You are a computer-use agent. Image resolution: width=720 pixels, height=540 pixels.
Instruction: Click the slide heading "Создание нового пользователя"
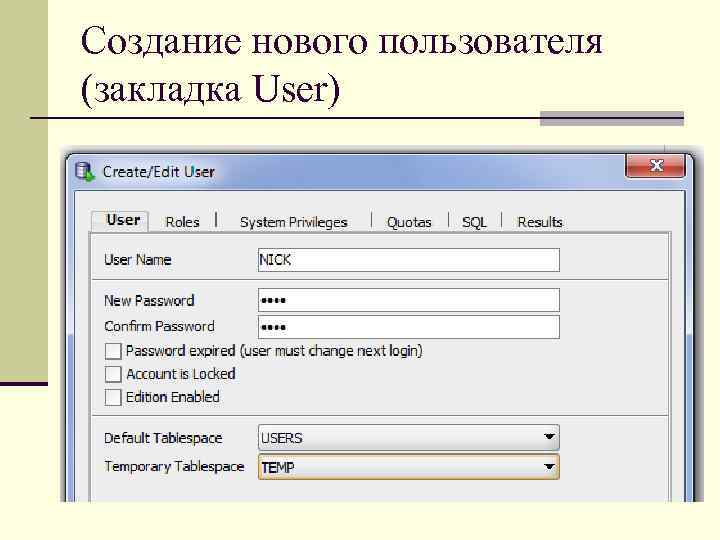[x=342, y=41]
